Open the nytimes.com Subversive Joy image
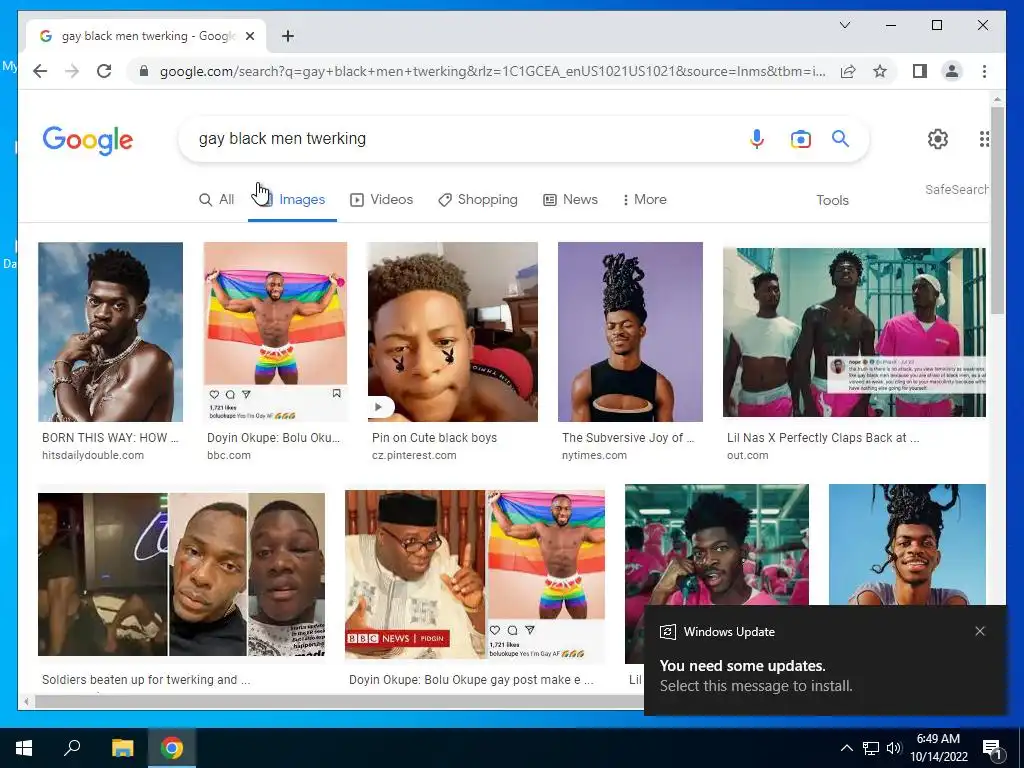 coord(630,332)
